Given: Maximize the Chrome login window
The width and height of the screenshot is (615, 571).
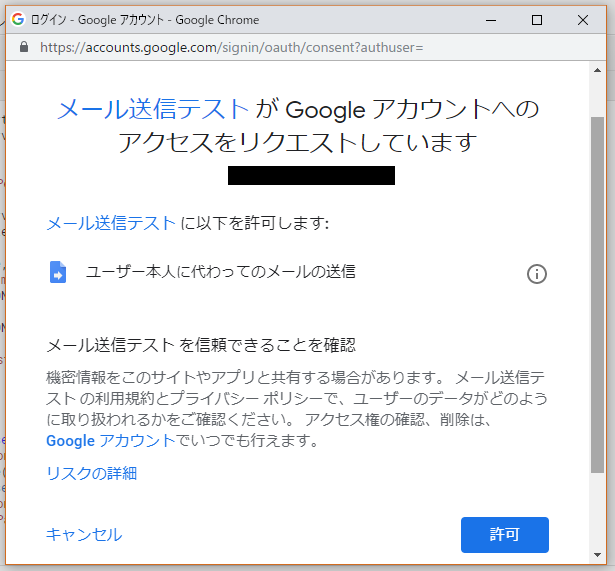Looking at the screenshot, I should (x=537, y=20).
